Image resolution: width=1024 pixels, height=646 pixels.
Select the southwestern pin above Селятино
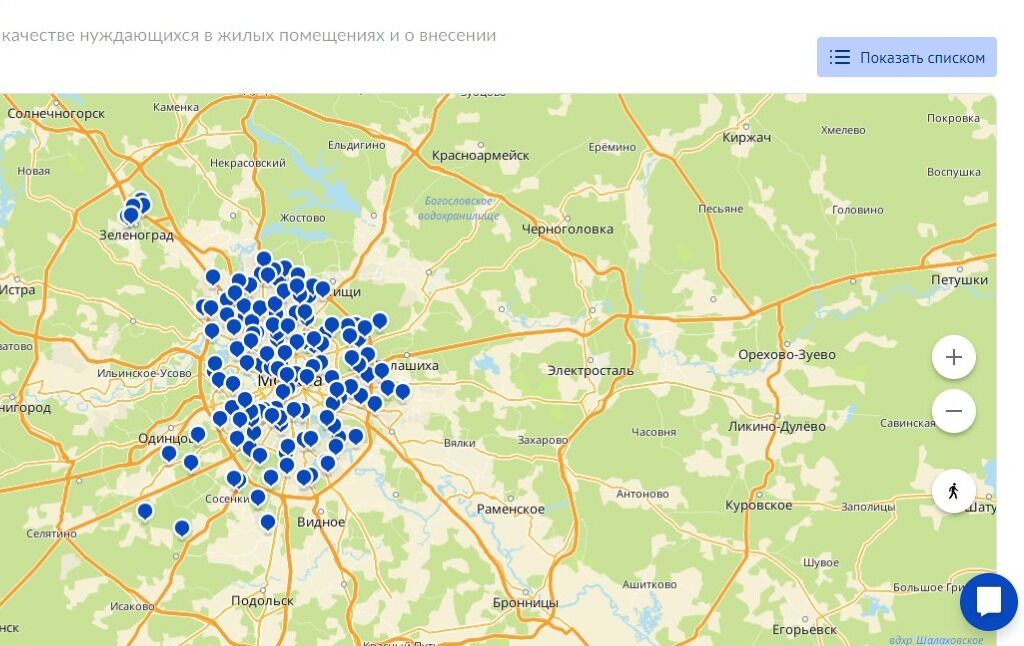coord(145,511)
